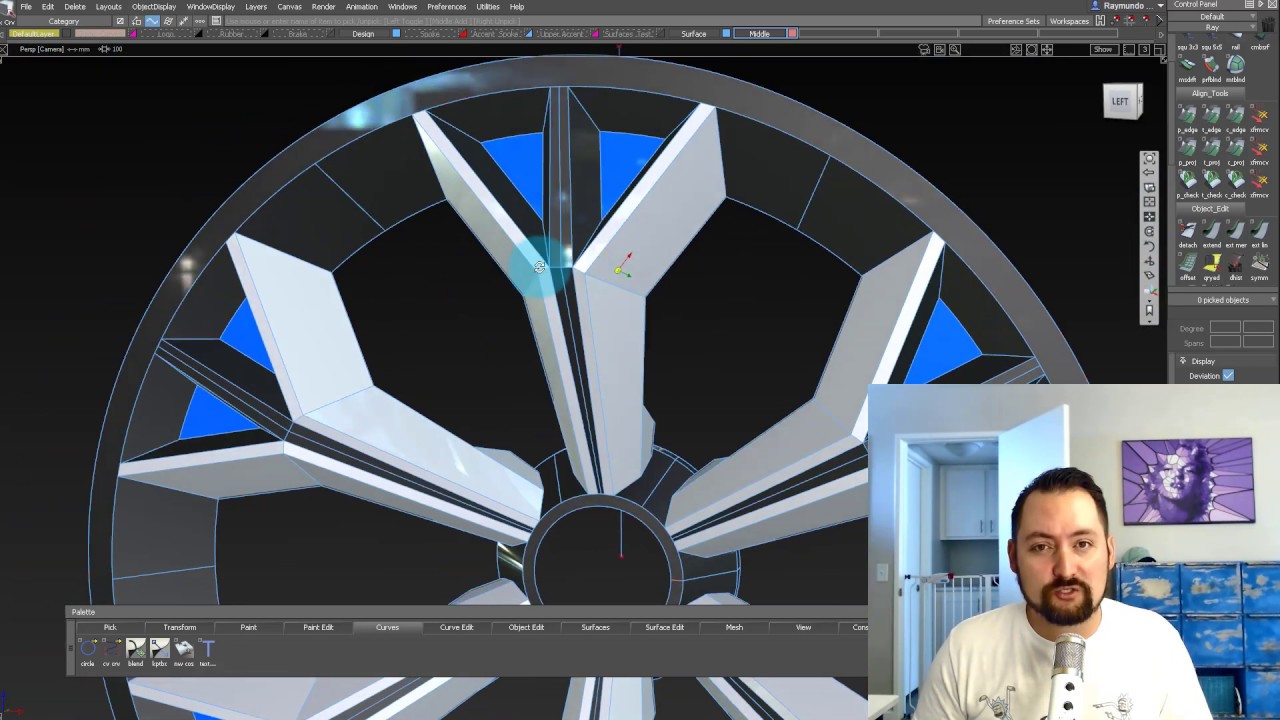Select the c_proj align tool

click(1235, 148)
